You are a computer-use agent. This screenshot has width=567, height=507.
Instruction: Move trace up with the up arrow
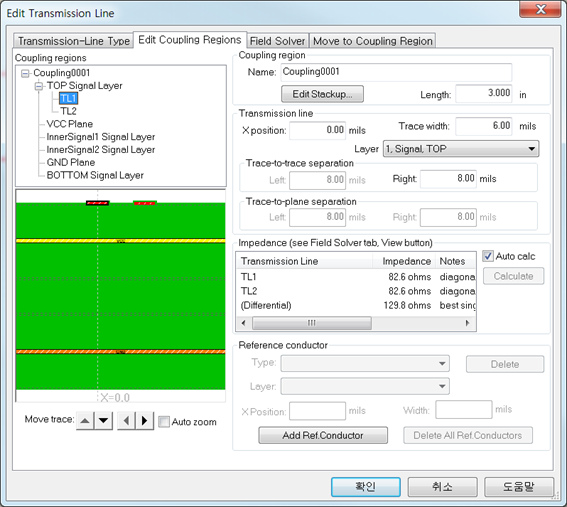(85, 421)
